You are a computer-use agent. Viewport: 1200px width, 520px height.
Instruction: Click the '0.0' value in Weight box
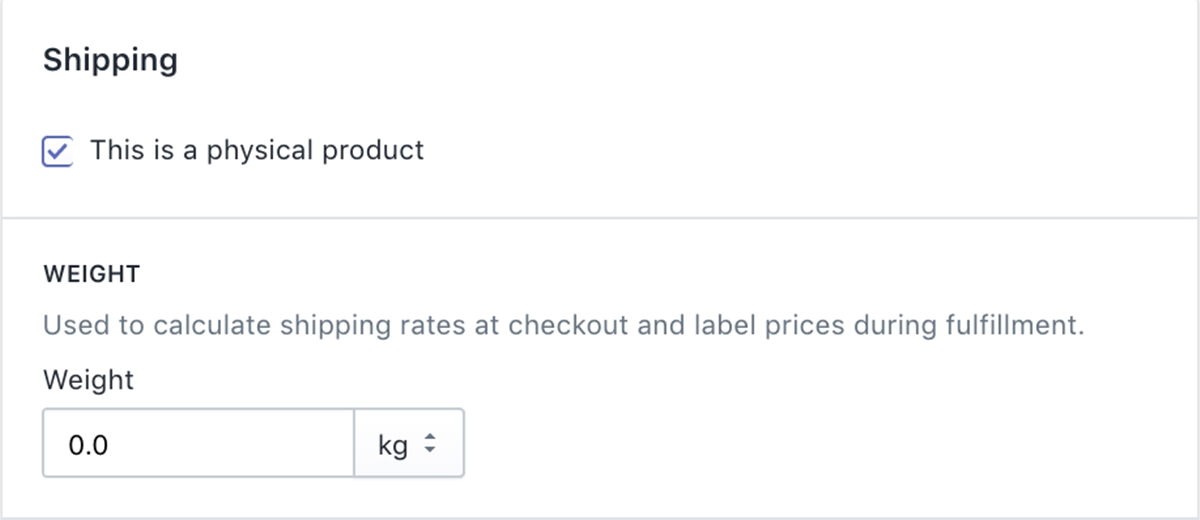coord(88,444)
